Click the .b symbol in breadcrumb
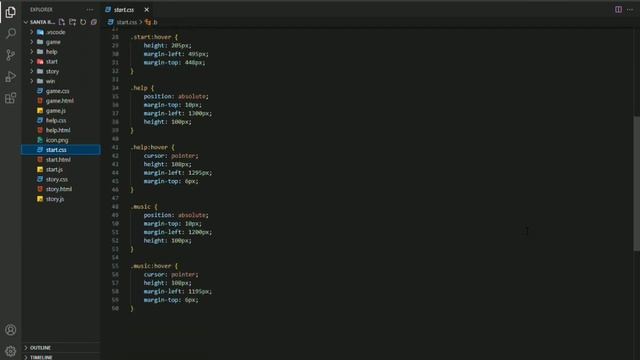640x360 pixels. [x=151, y=22]
